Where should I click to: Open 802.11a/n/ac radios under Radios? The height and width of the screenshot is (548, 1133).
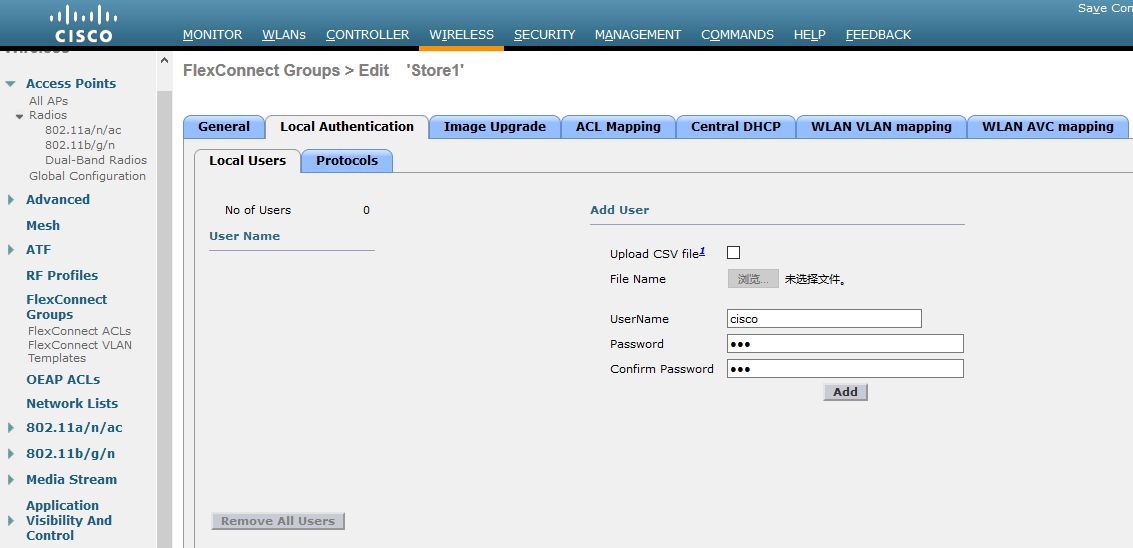pos(83,130)
